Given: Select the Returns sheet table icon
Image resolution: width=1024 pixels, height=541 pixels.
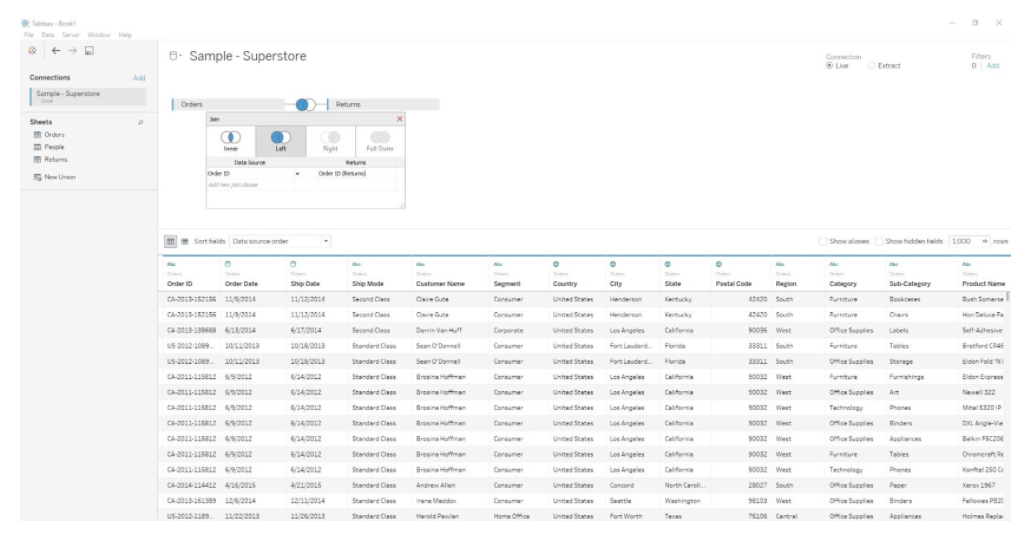Looking at the screenshot, I should pyautogui.click(x=37, y=159).
